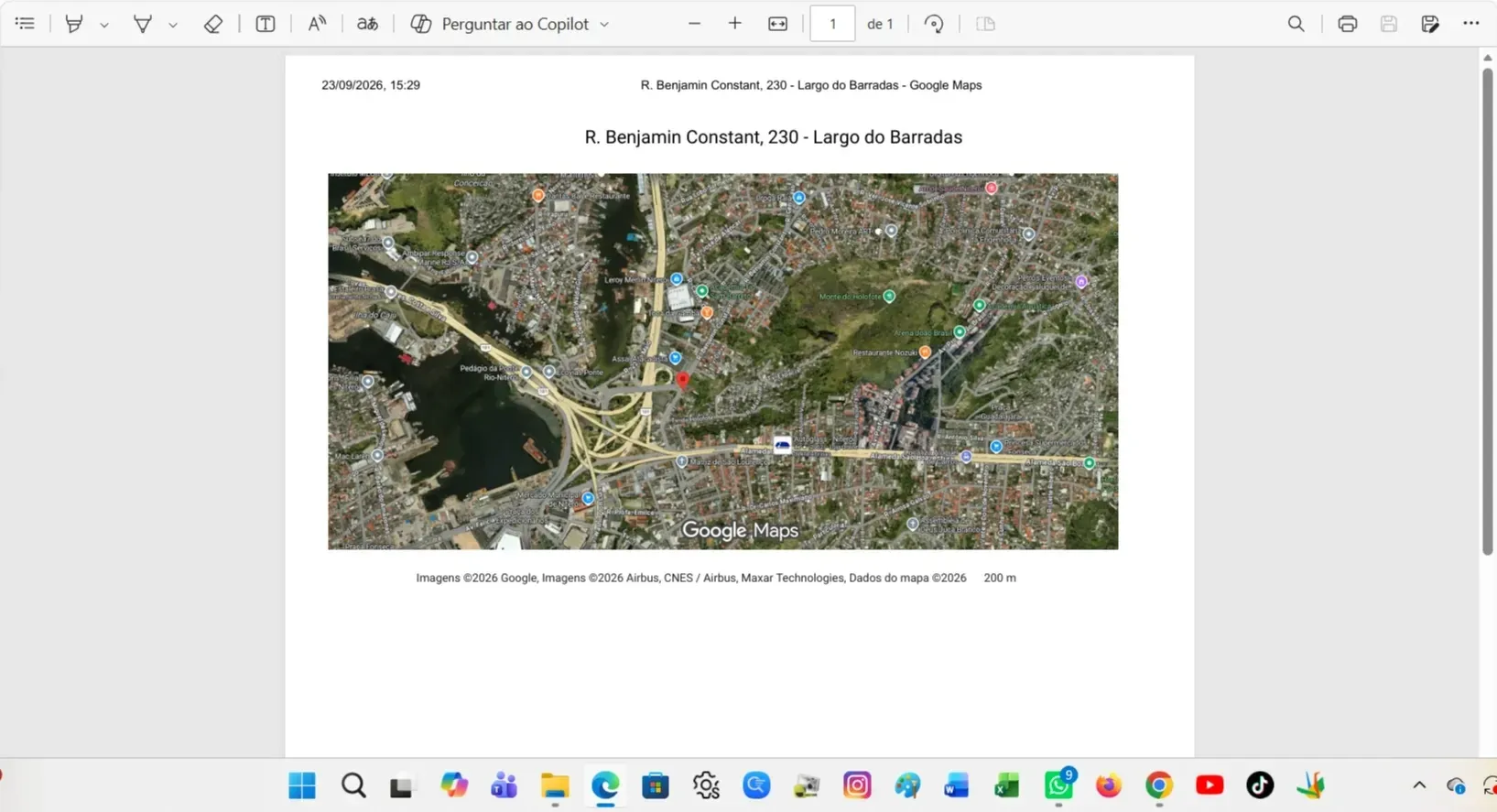Open Instagram from taskbar
The width and height of the screenshot is (1497, 812).
coord(857,785)
